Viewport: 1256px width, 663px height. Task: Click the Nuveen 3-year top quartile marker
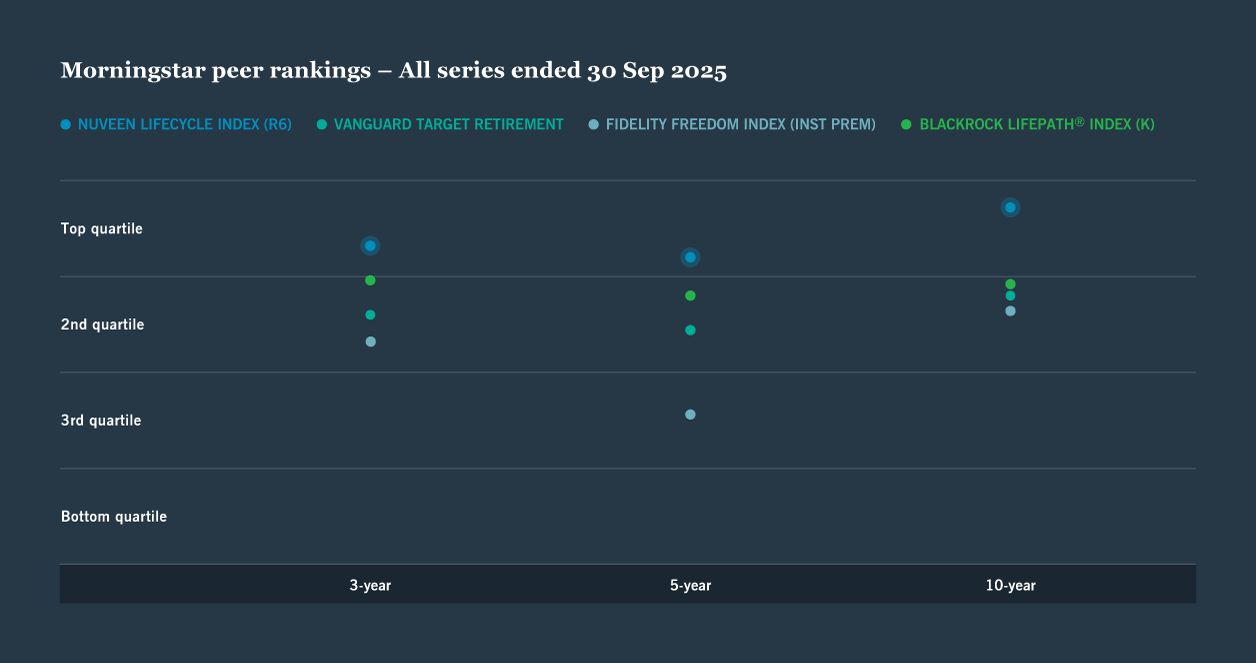coord(370,245)
